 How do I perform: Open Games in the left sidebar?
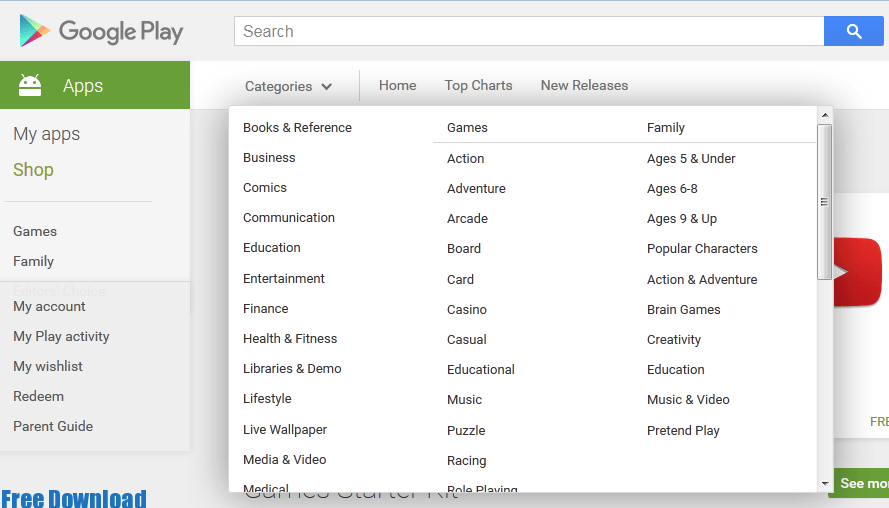[x=35, y=231]
